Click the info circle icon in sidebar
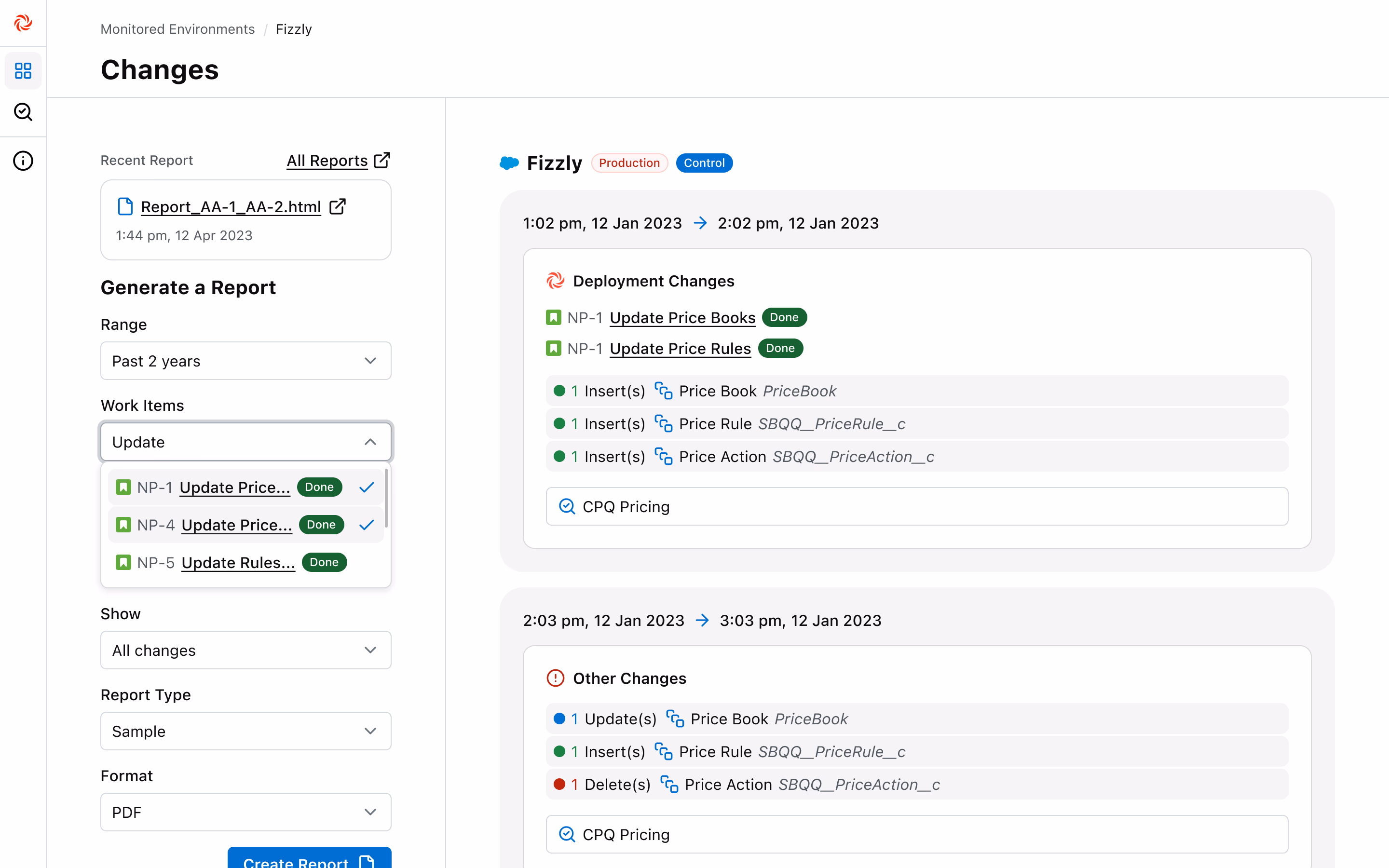1389x868 pixels. pos(23,161)
